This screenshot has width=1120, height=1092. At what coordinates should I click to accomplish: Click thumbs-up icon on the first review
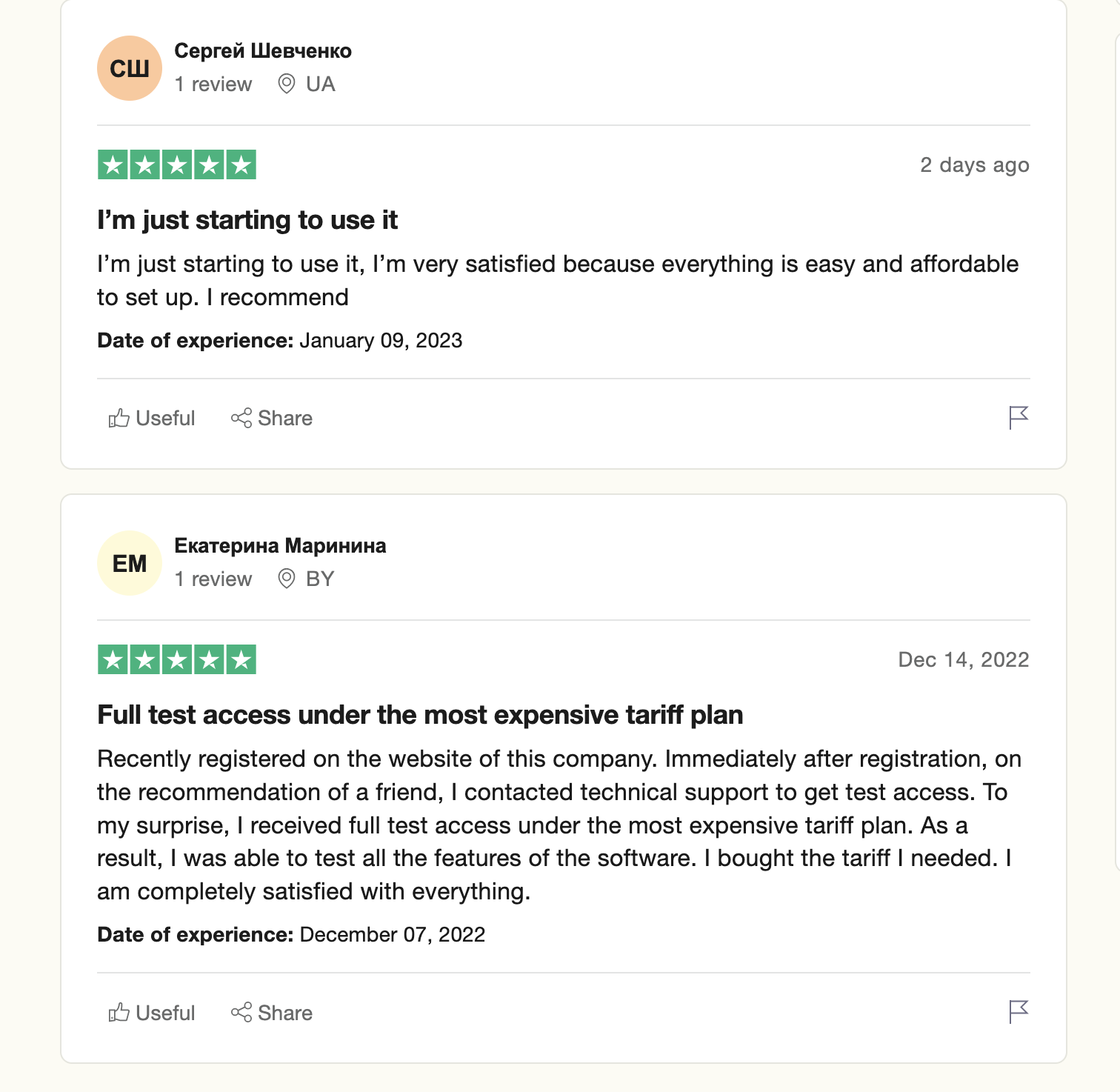[x=119, y=419]
